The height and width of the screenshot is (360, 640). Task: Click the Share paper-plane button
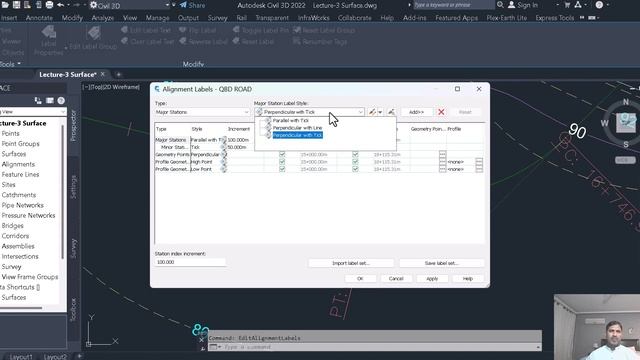coord(192,5)
